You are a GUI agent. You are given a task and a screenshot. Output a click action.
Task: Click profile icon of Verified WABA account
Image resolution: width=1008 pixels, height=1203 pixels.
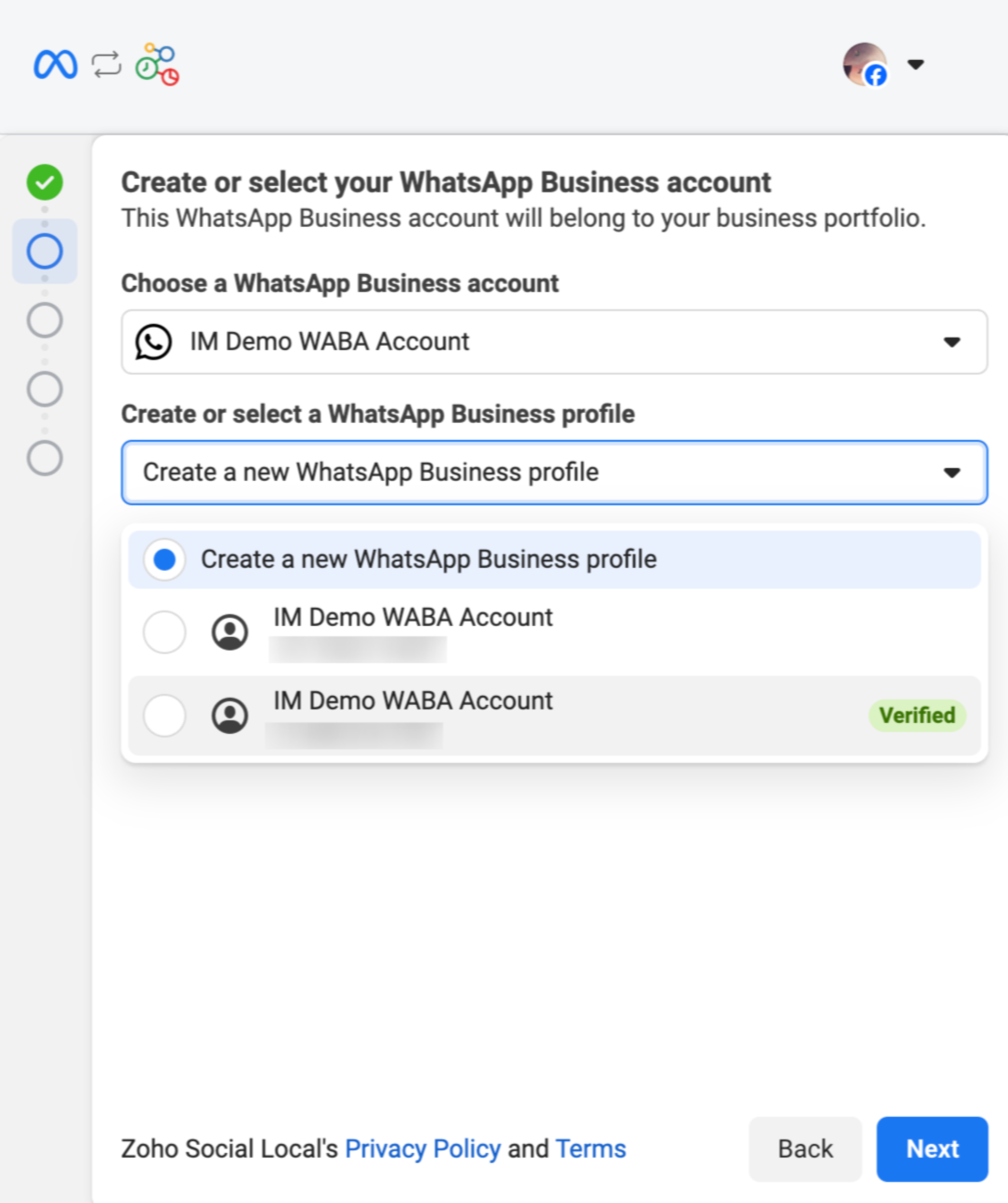(x=230, y=716)
